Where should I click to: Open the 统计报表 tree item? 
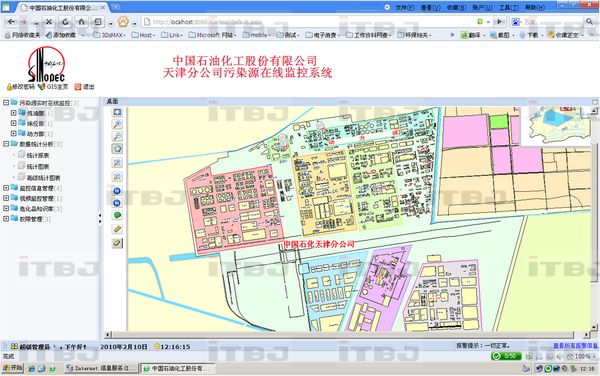pyautogui.click(x=38, y=155)
